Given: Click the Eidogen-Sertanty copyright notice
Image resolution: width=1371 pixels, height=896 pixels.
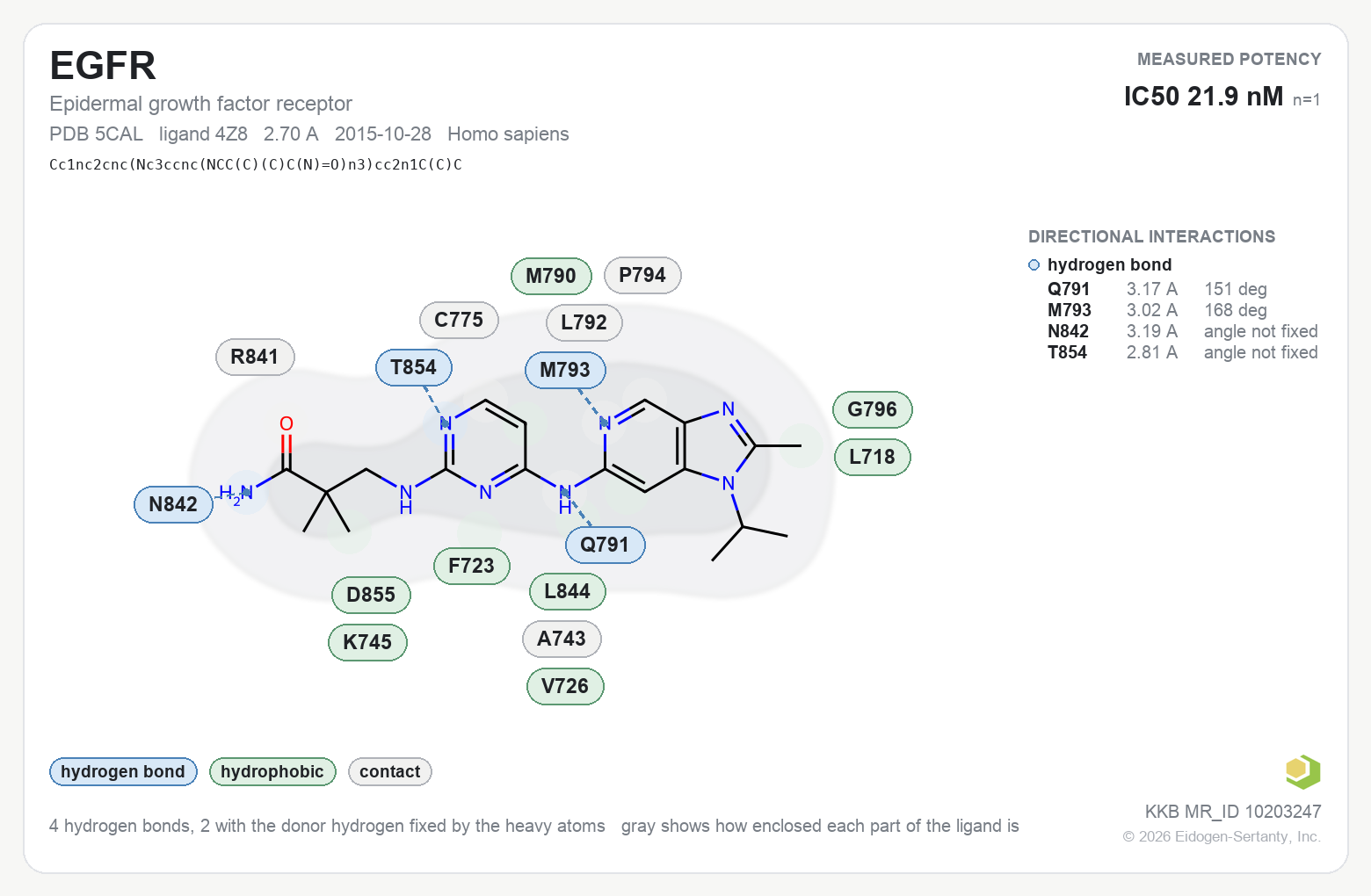Looking at the screenshot, I should tap(1222, 836).
